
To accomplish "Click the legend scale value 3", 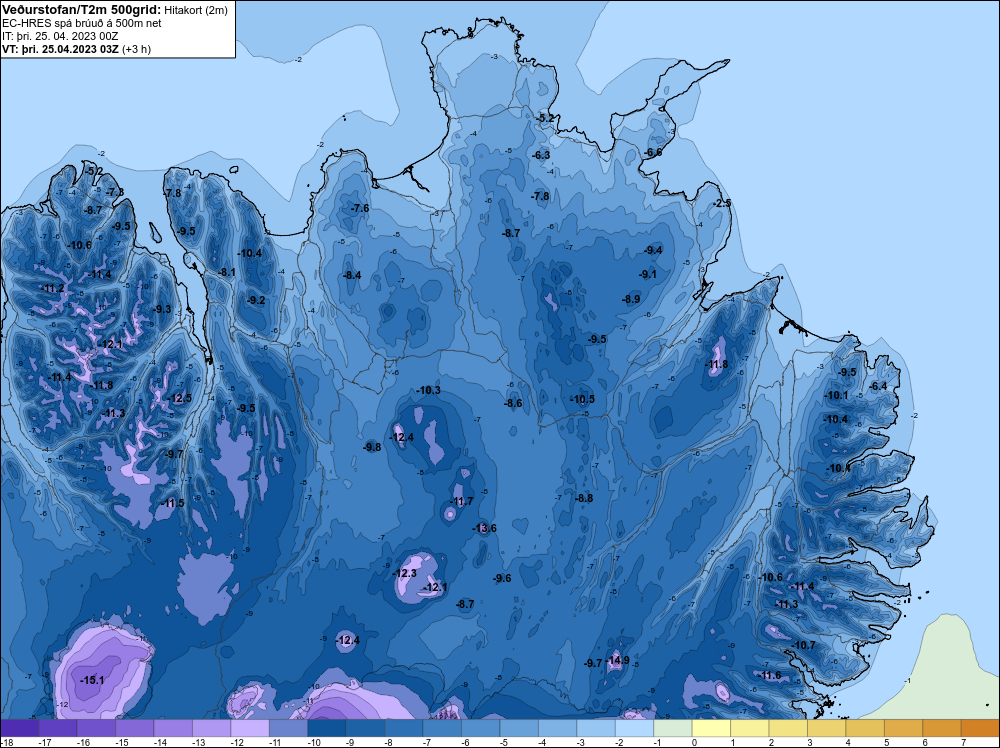I will coord(809,742).
